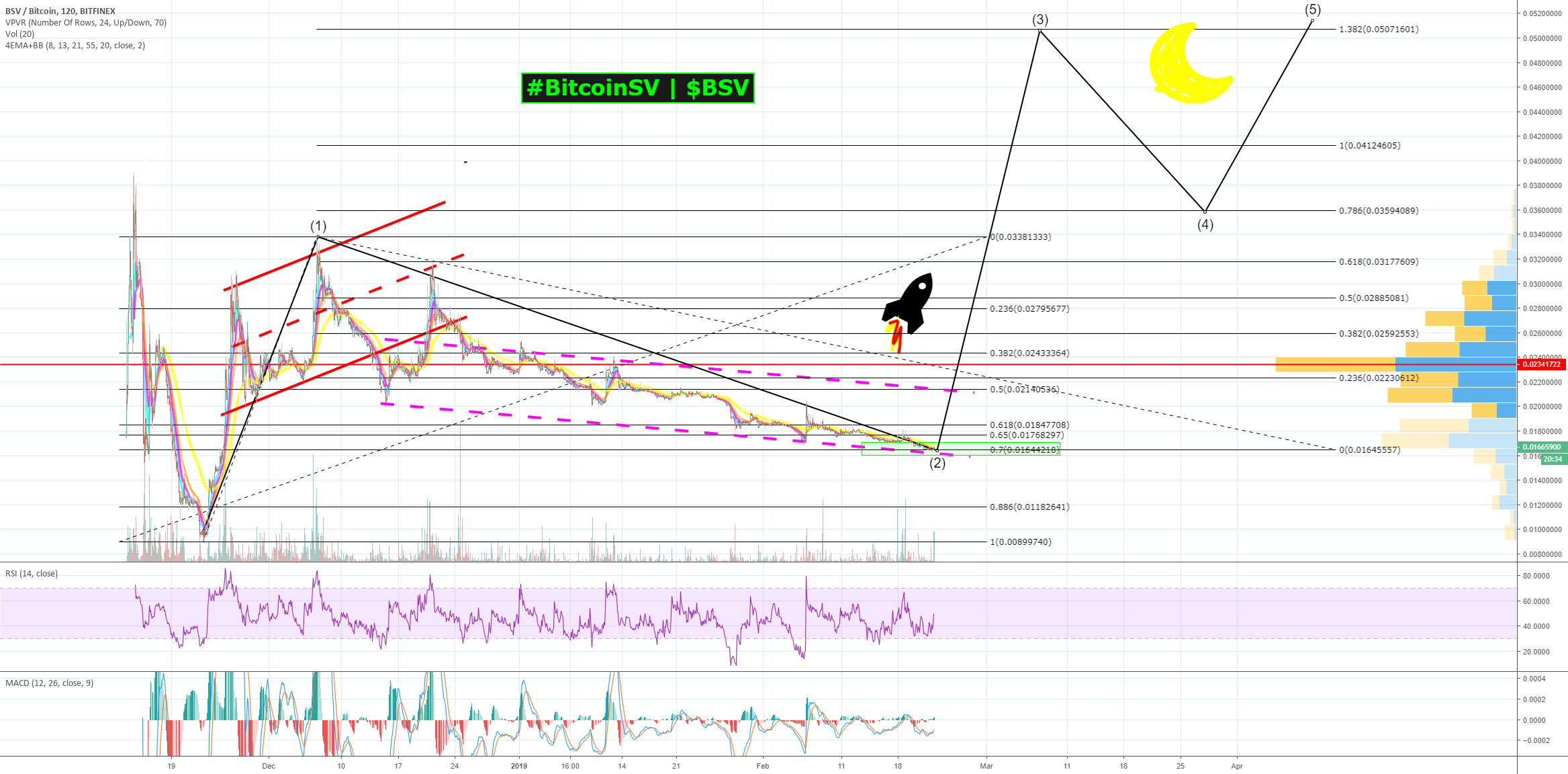Click the Mar date on time axis
This screenshot has height=774, width=1568.
(986, 766)
